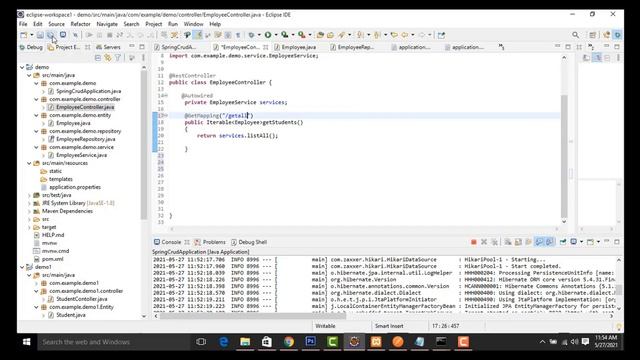The height and width of the screenshot is (360, 640).
Task: Open EmployeeRepository.java in the tree
Action: click(85, 139)
